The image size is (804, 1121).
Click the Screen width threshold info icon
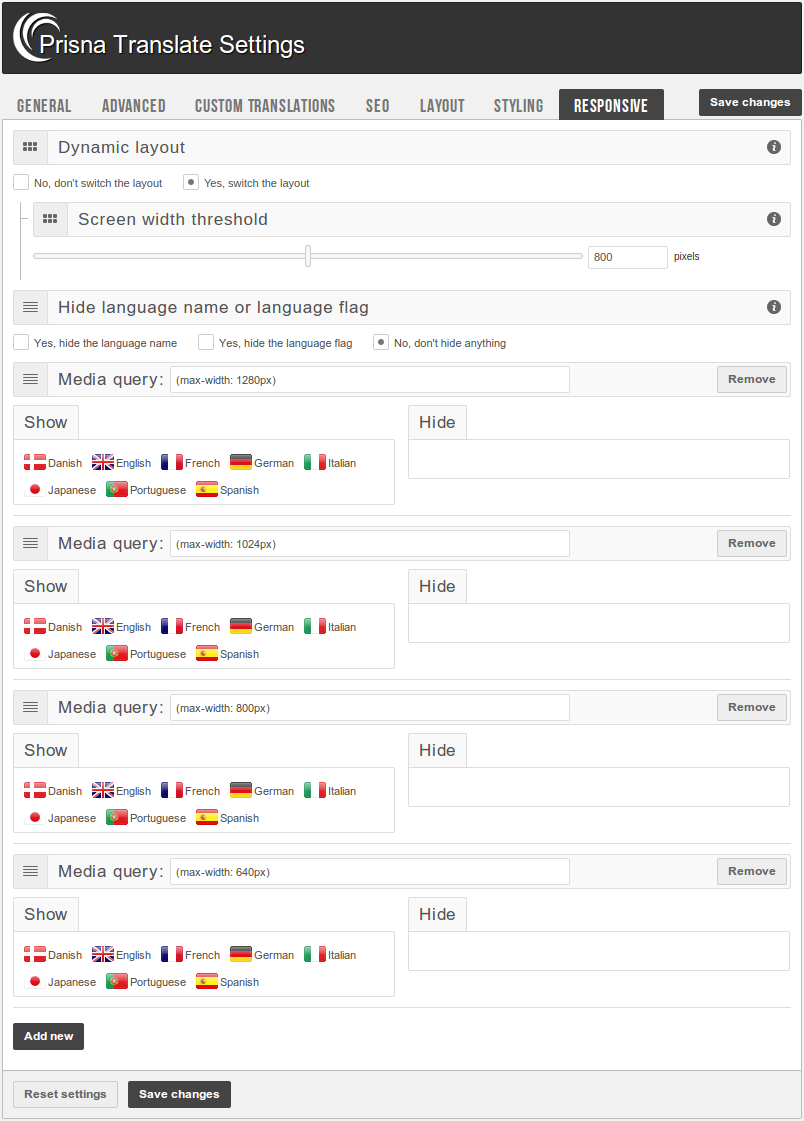pyautogui.click(x=774, y=219)
